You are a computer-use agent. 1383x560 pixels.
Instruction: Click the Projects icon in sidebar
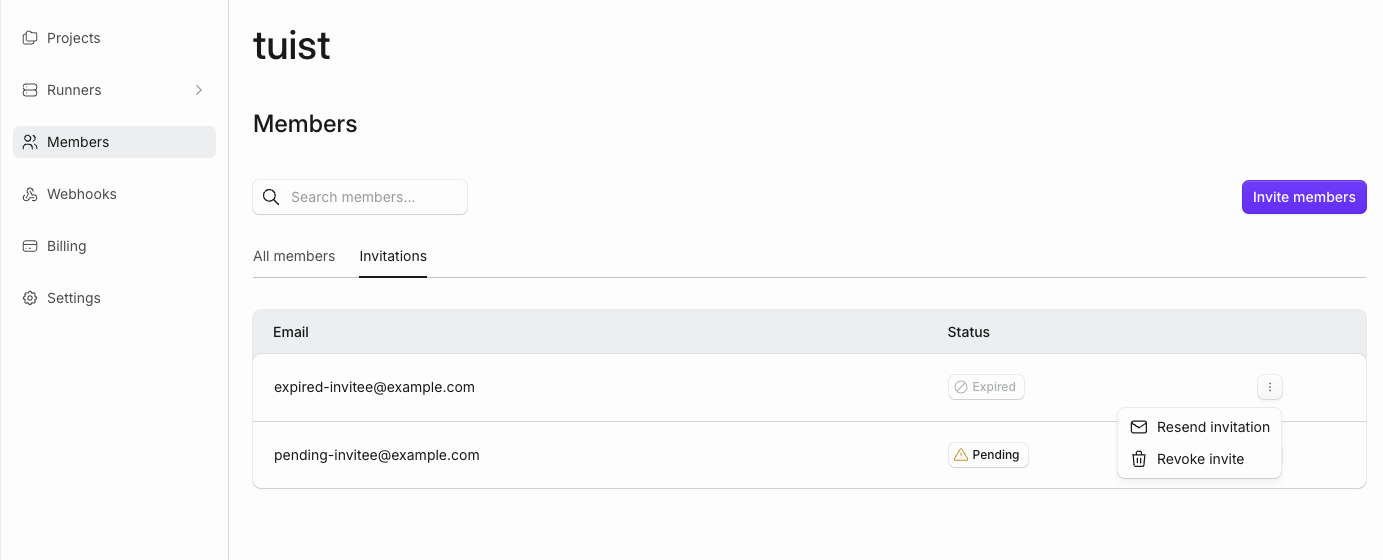(x=30, y=38)
